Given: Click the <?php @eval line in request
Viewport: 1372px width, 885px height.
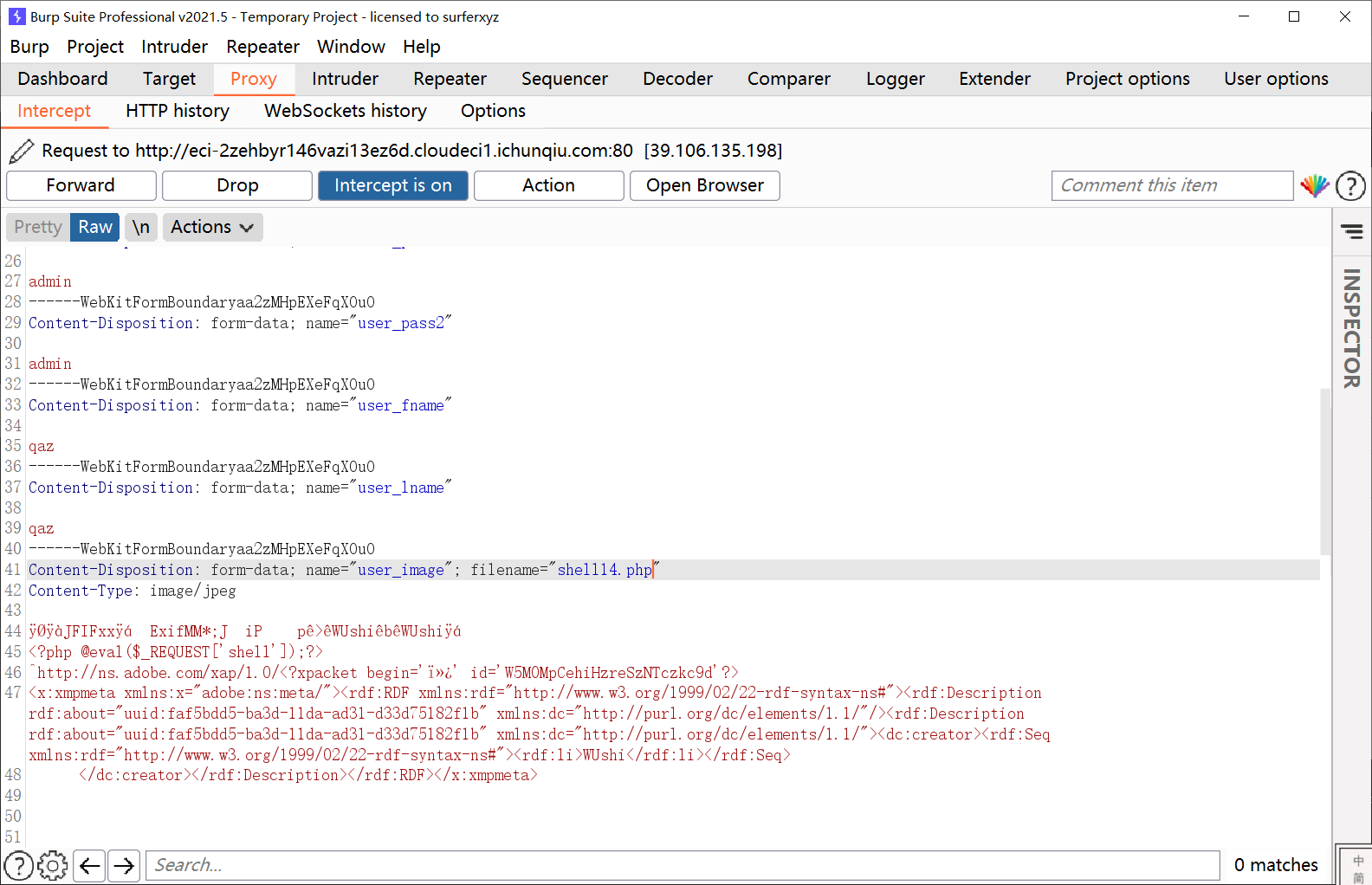Looking at the screenshot, I should (x=176, y=652).
